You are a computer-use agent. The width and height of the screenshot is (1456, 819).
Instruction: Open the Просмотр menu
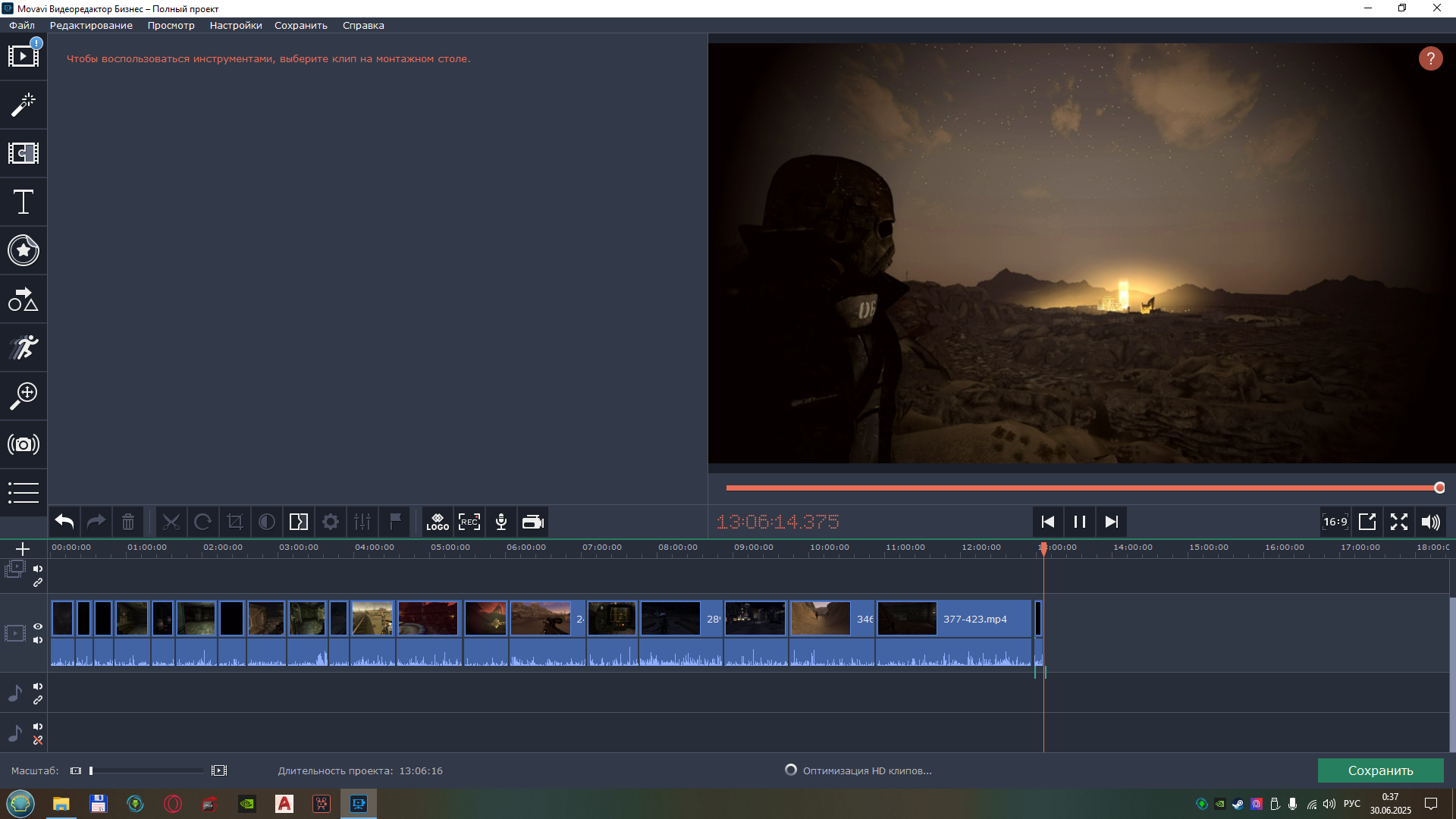pos(171,25)
